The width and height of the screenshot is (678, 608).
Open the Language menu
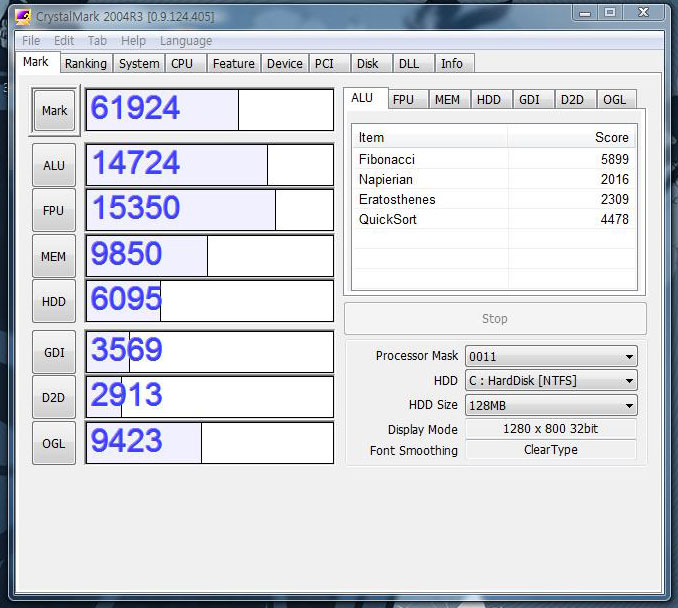(x=186, y=41)
